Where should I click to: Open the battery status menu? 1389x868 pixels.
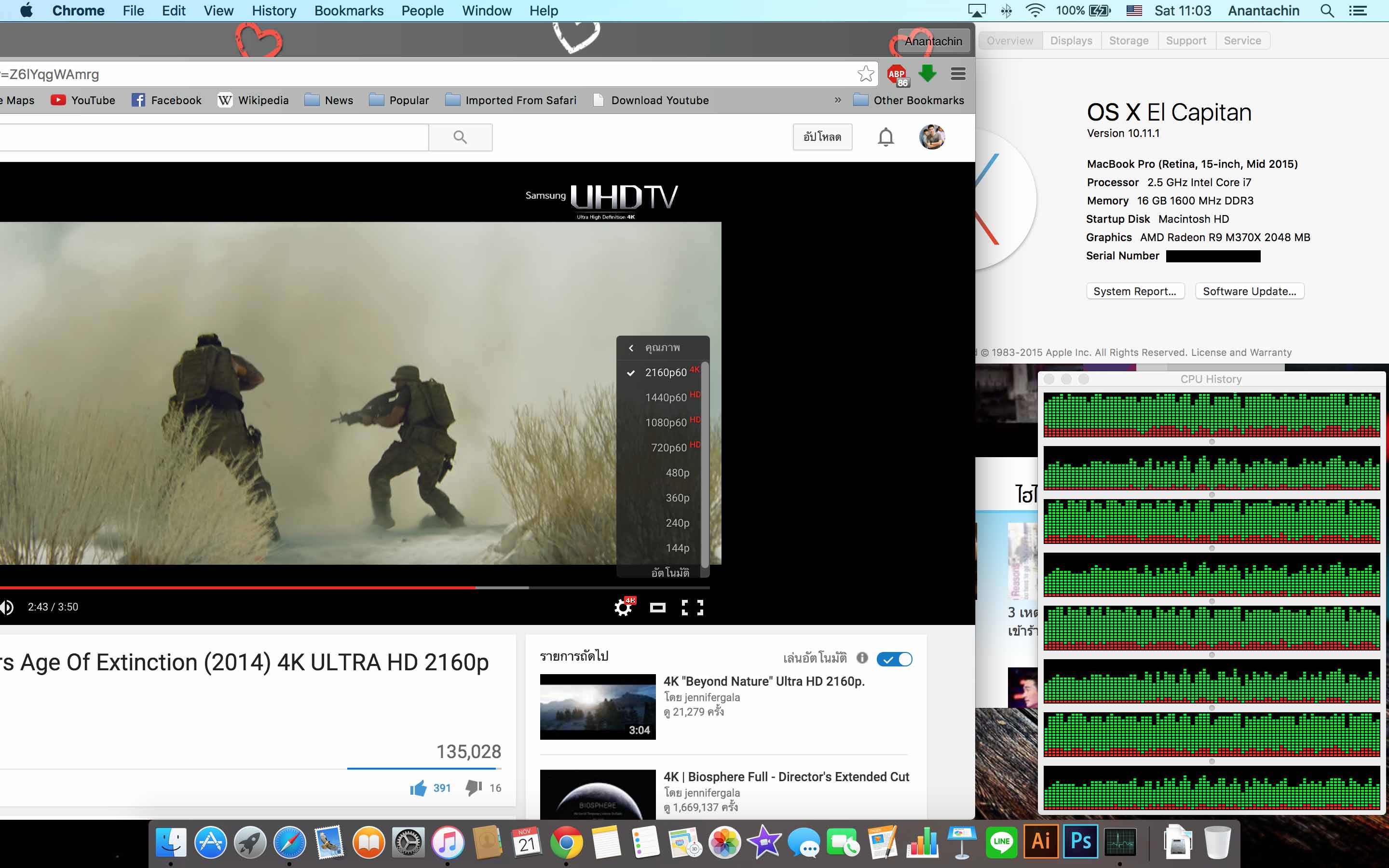pos(1084,10)
